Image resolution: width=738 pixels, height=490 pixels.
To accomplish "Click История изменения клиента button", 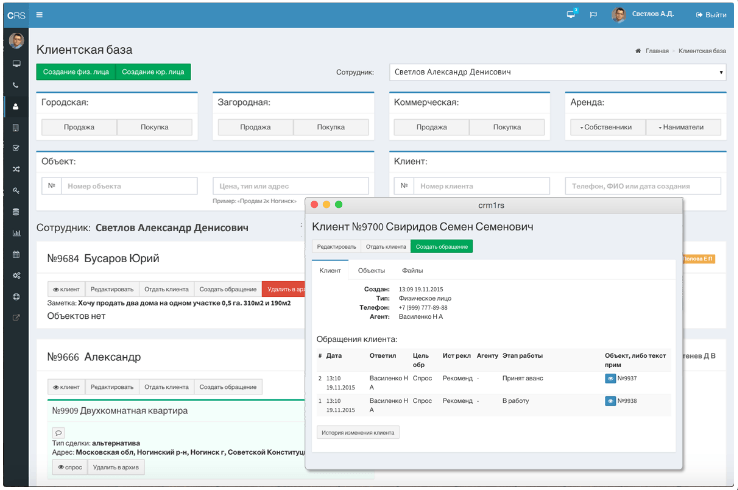I will pyautogui.click(x=358, y=432).
